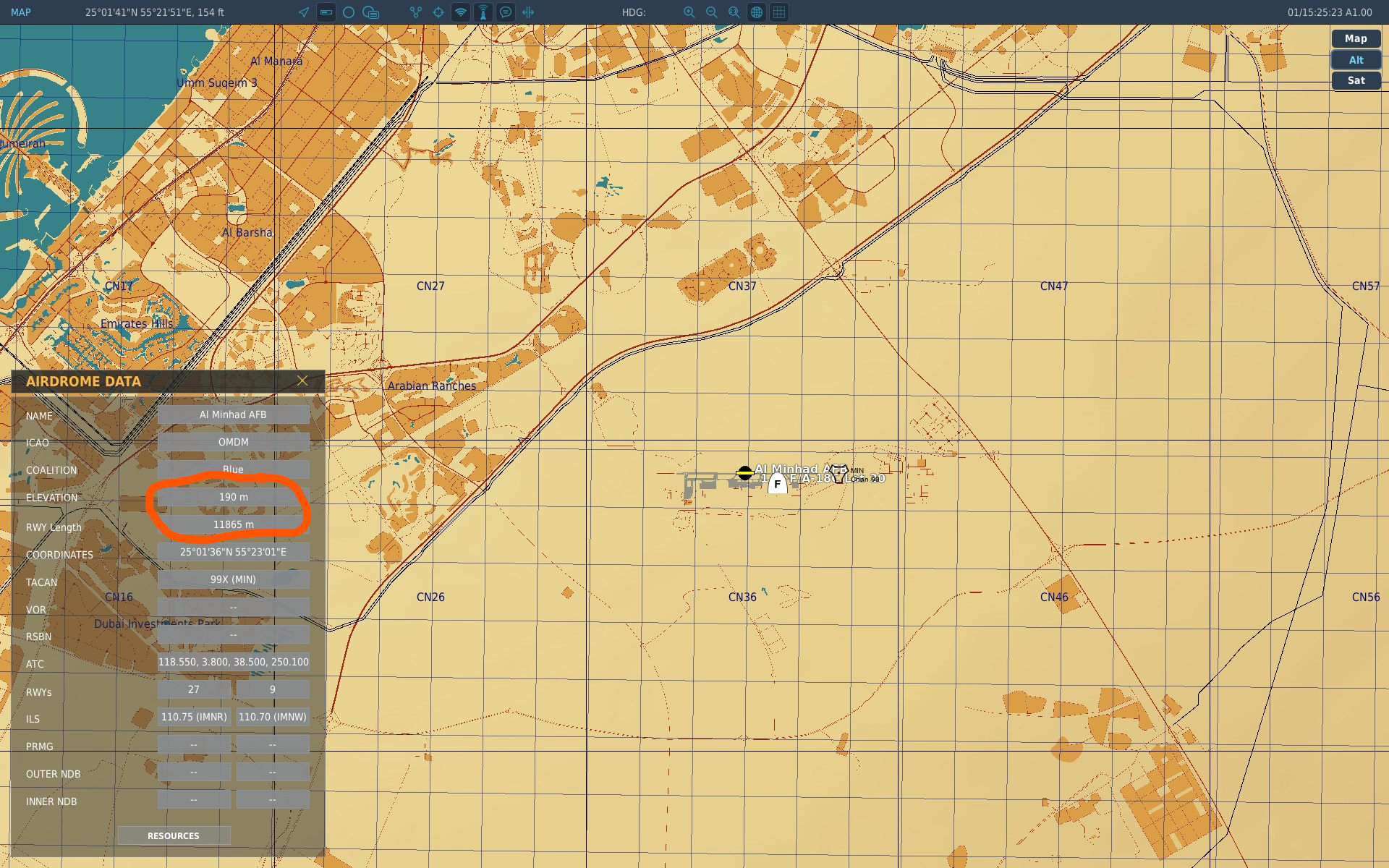This screenshot has width=1389, height=868.
Task: Click the Emirates Hills map label
Action: pyautogui.click(x=137, y=323)
